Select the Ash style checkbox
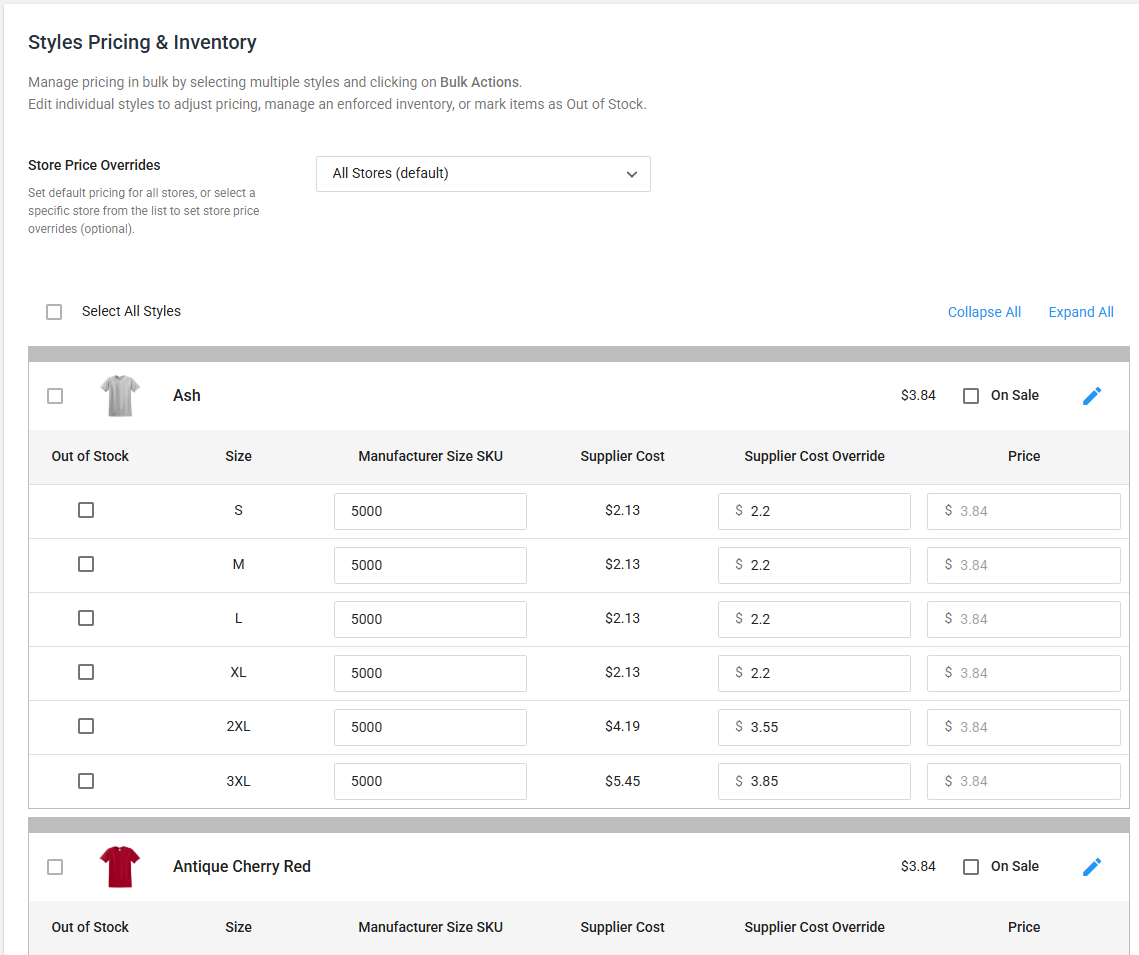 (x=55, y=396)
